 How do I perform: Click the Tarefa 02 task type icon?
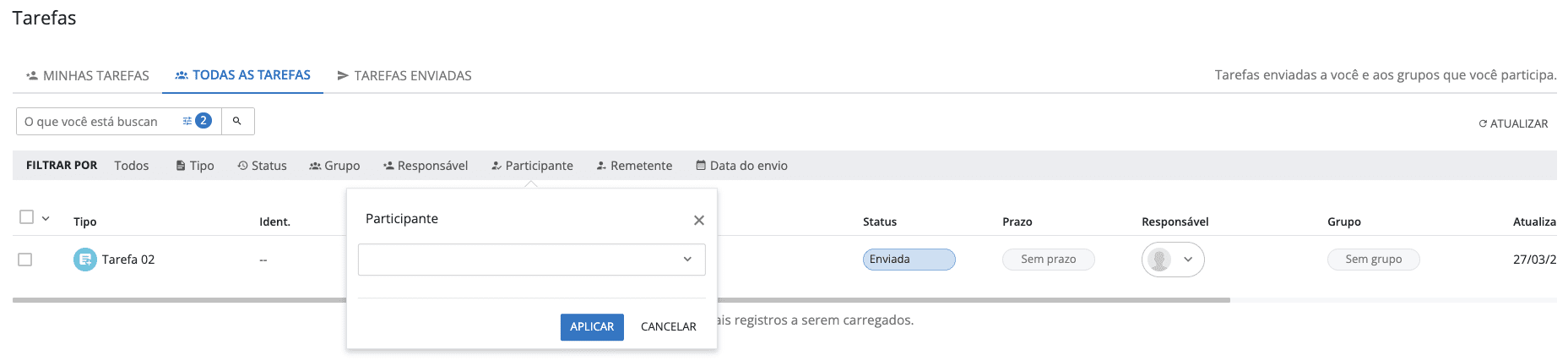(x=84, y=260)
